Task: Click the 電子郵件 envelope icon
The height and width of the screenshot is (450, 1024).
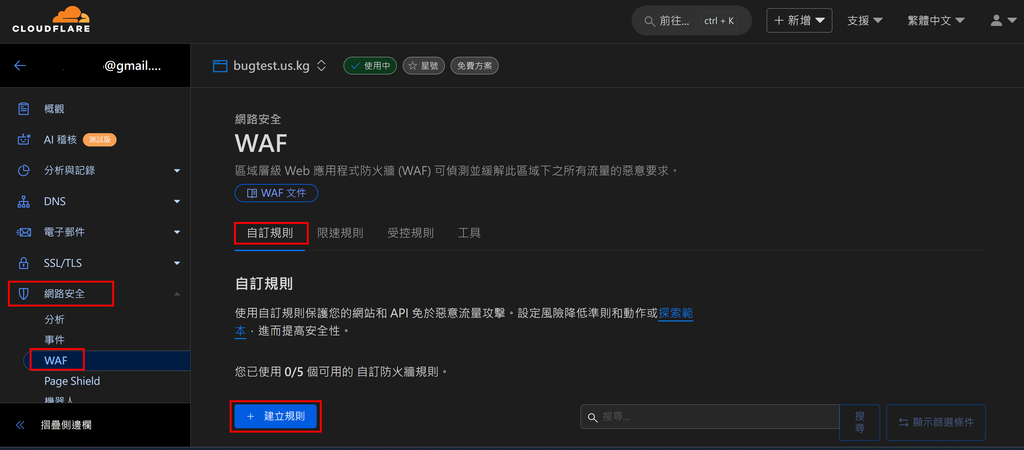Action: click(24, 232)
